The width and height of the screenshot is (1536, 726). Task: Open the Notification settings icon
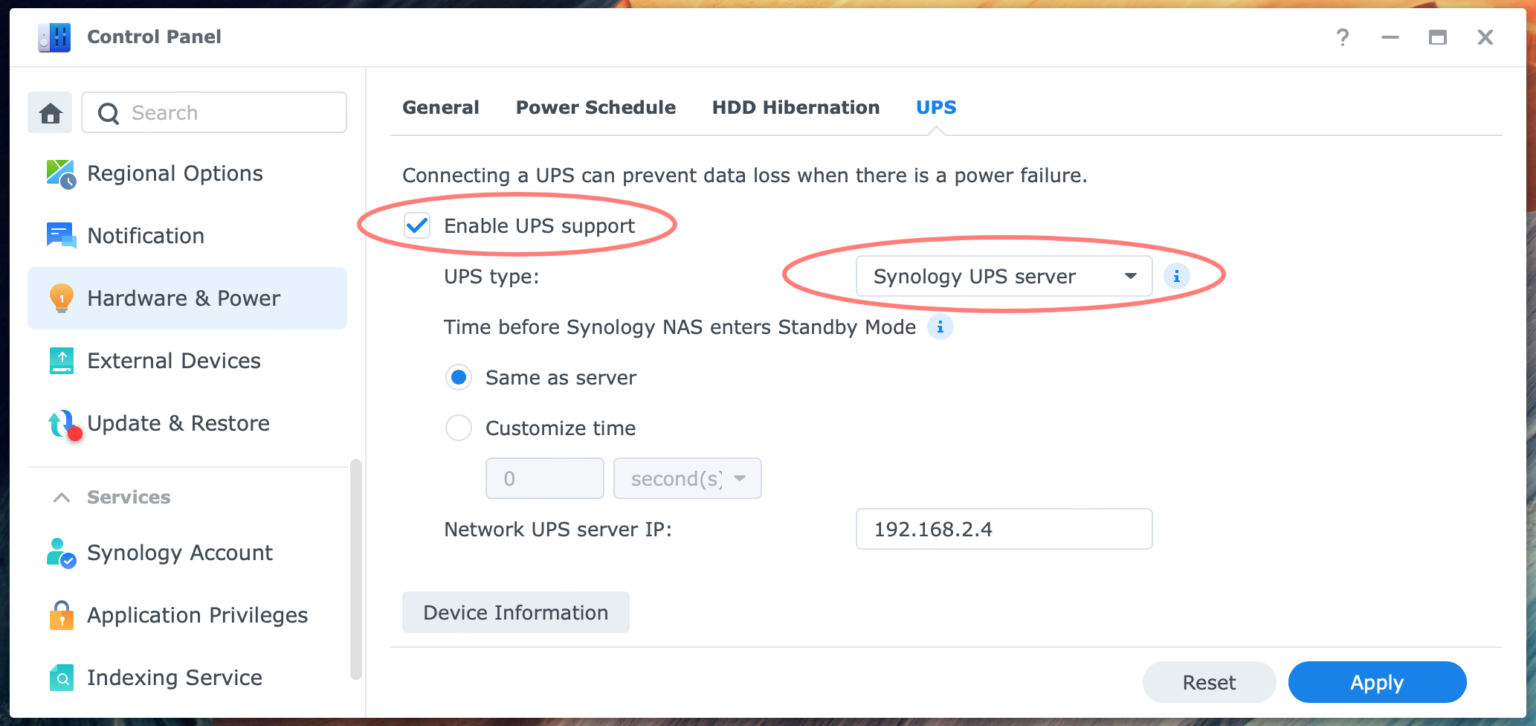60,235
